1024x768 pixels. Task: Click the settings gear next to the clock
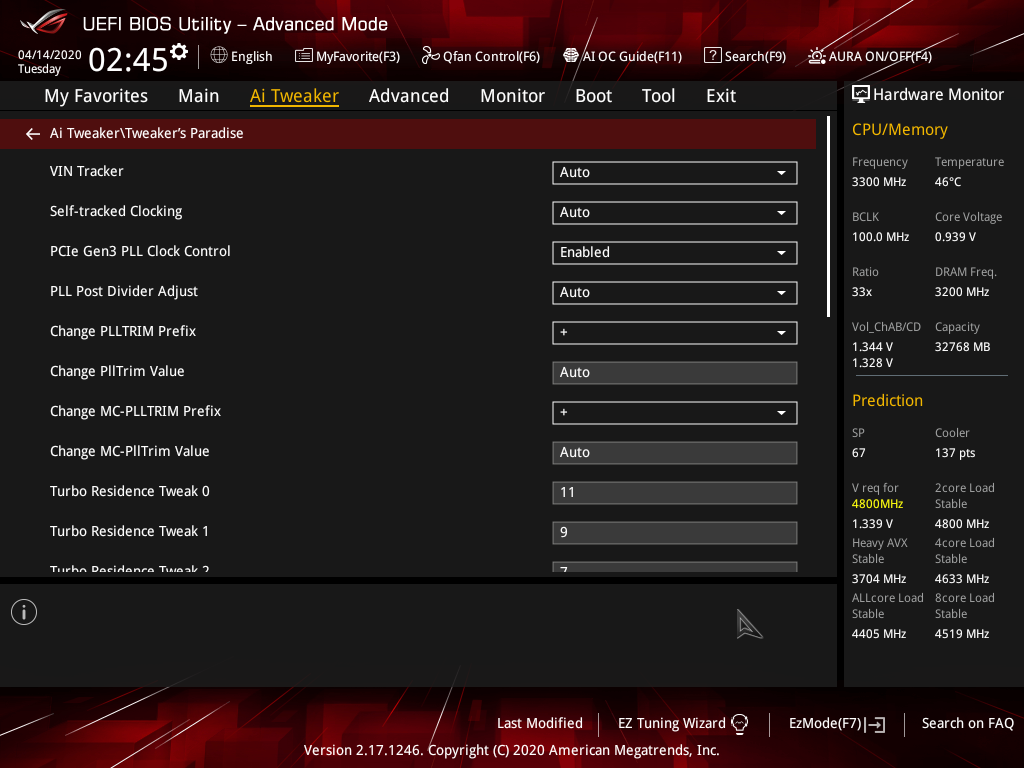pyautogui.click(x=179, y=52)
